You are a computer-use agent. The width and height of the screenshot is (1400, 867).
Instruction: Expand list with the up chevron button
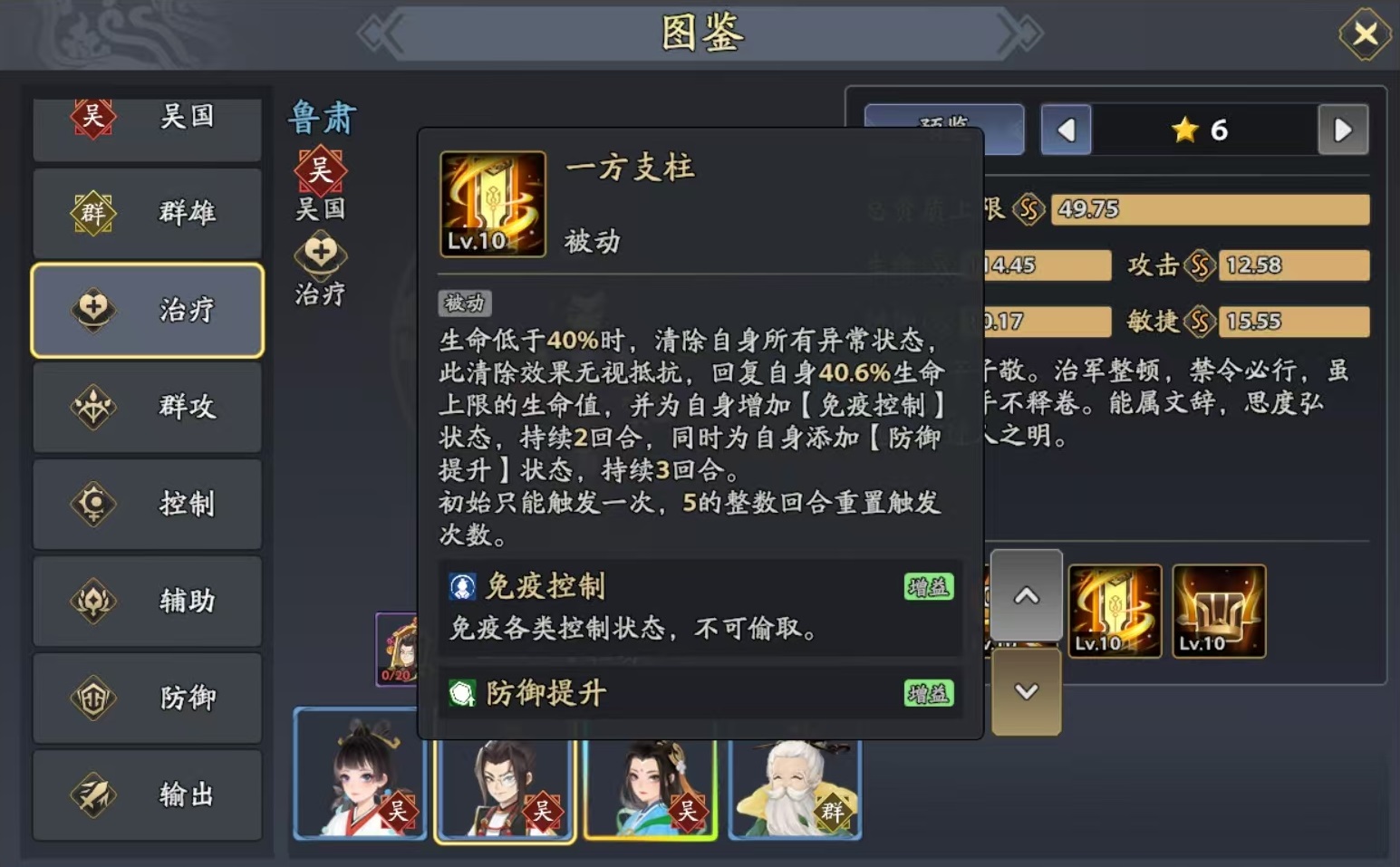pos(1026,595)
